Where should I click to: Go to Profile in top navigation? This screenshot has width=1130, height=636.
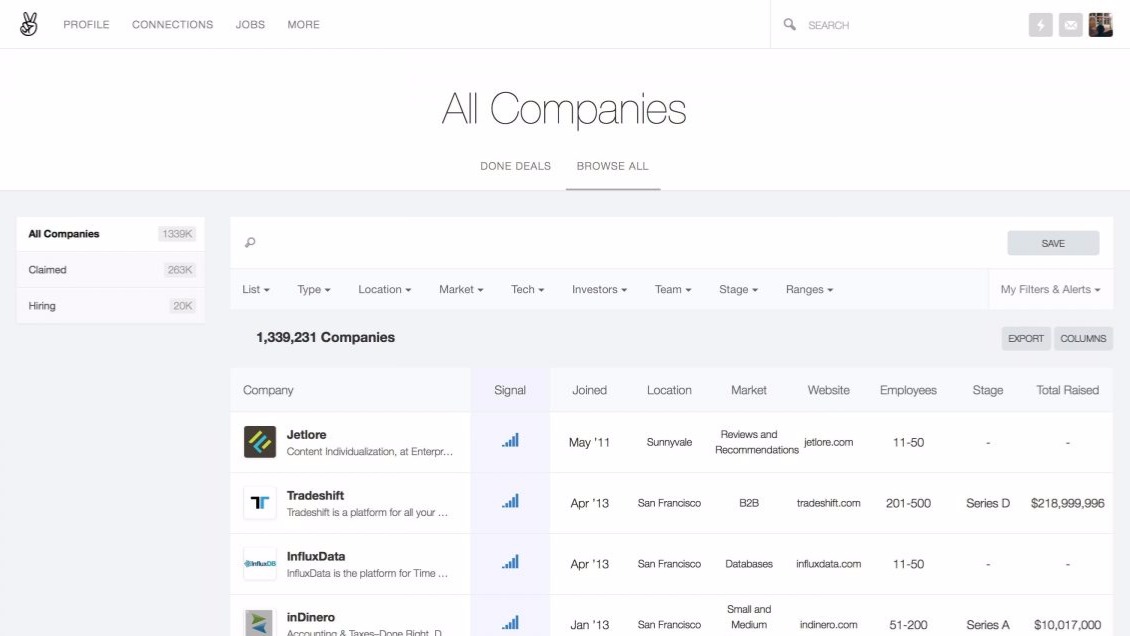(86, 24)
